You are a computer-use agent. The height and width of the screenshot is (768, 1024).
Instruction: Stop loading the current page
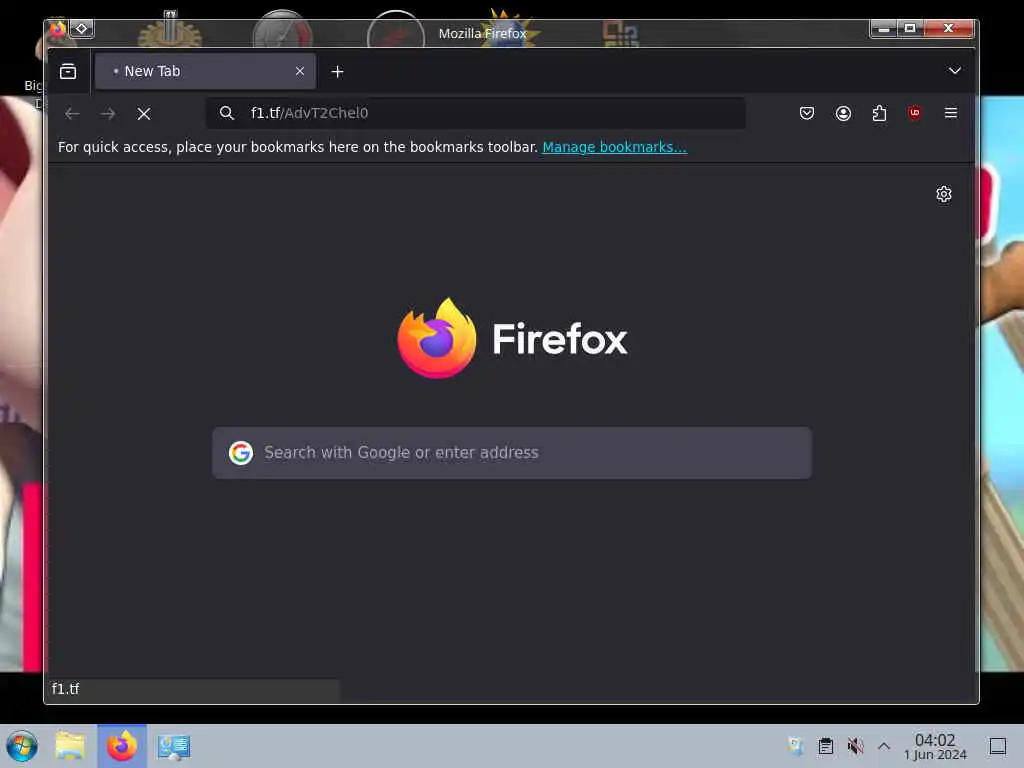point(144,114)
